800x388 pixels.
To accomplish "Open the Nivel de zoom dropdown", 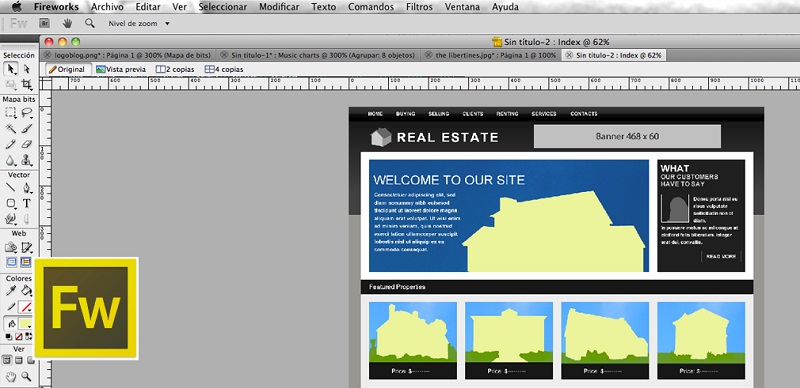I will [x=139, y=23].
